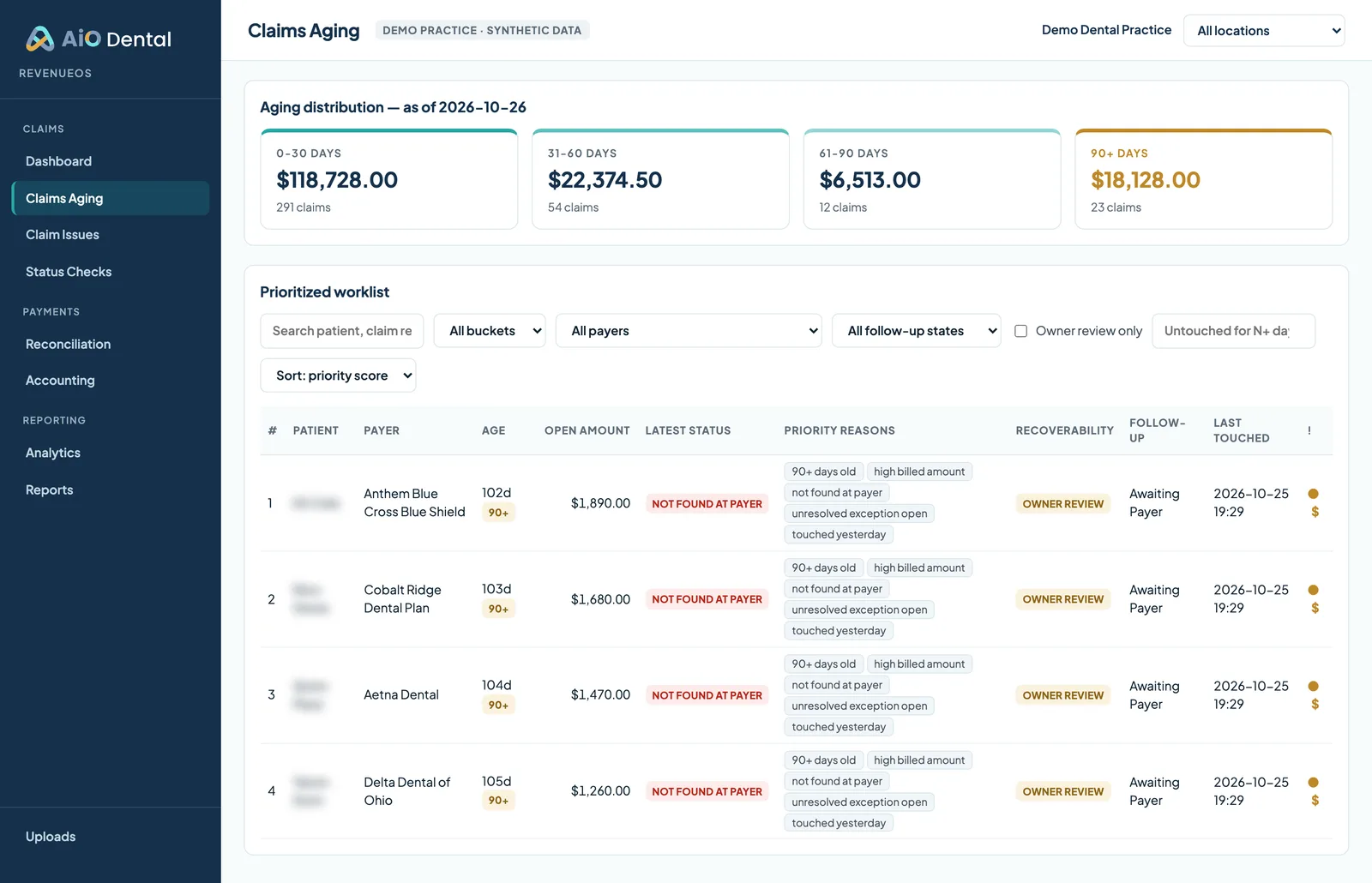Click the 104d age value
This screenshot has width=1372, height=883.
496,685
